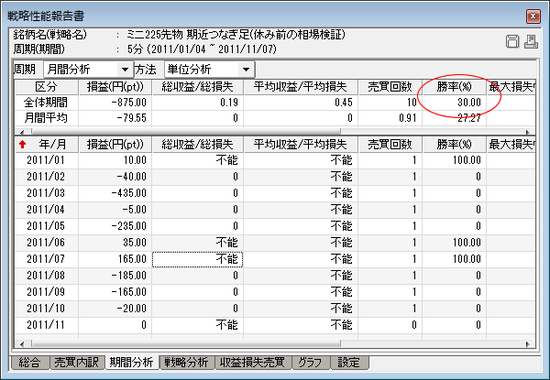
Task: Click upper table 勝率(%) header
Action: (x=454, y=87)
